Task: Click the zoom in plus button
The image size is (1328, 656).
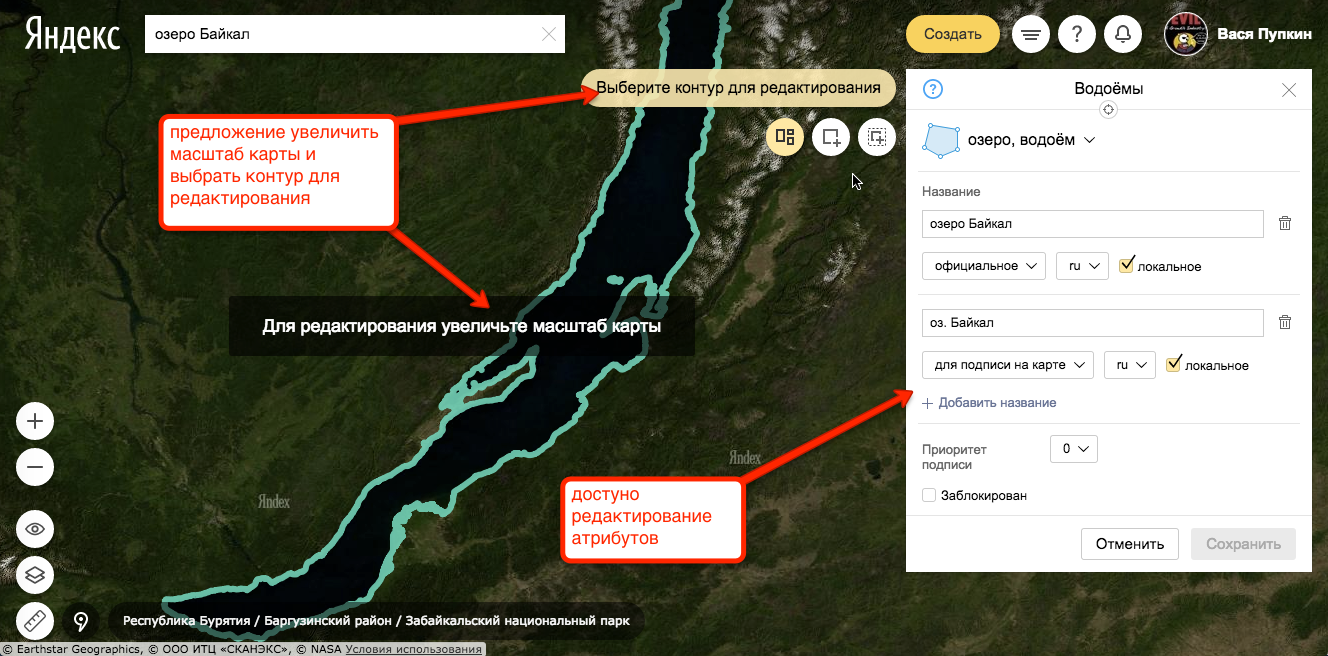Action: point(35,422)
